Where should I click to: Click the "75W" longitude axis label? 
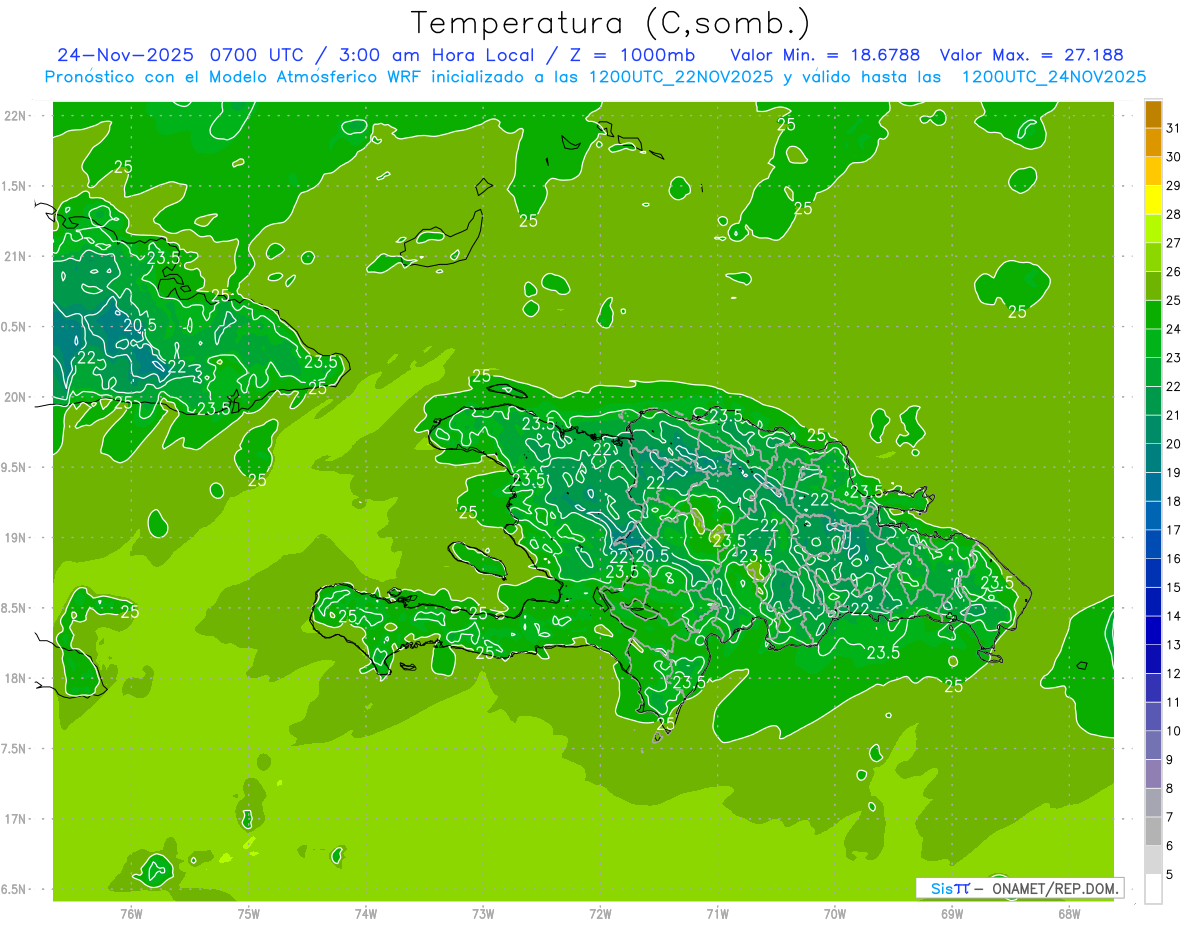(249, 913)
